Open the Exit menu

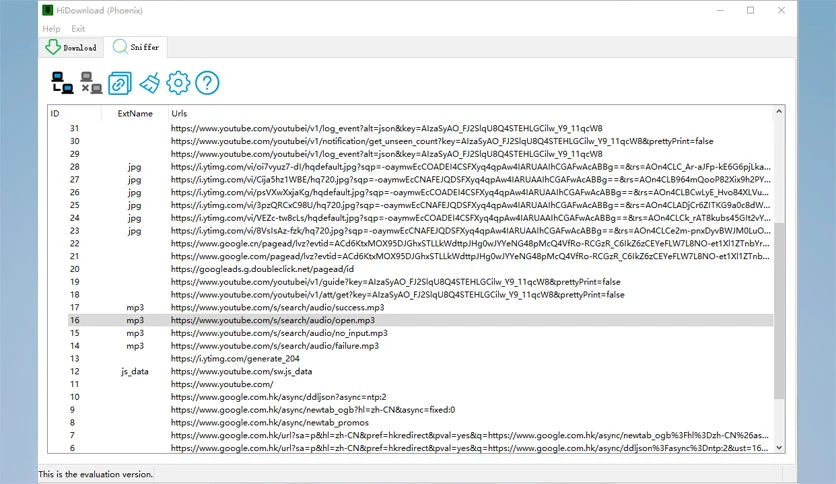click(x=78, y=29)
